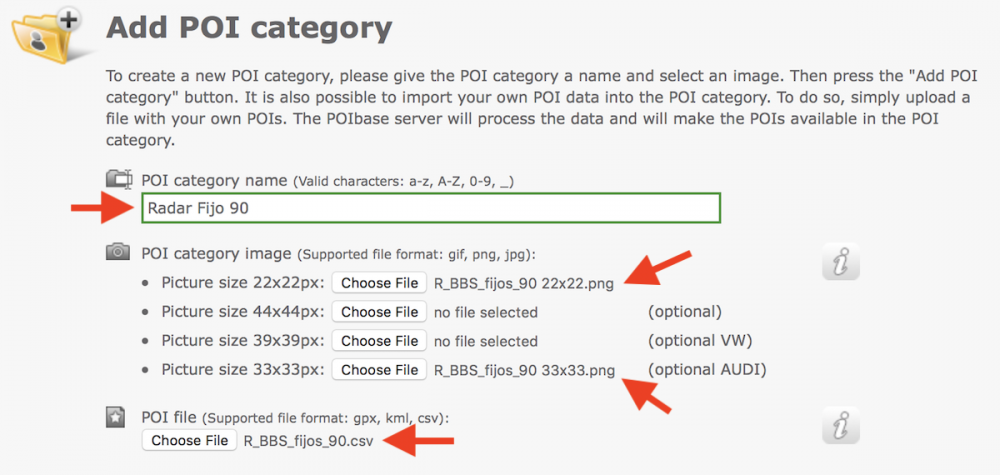Click the red arrow pointing at name field

(x=102, y=208)
